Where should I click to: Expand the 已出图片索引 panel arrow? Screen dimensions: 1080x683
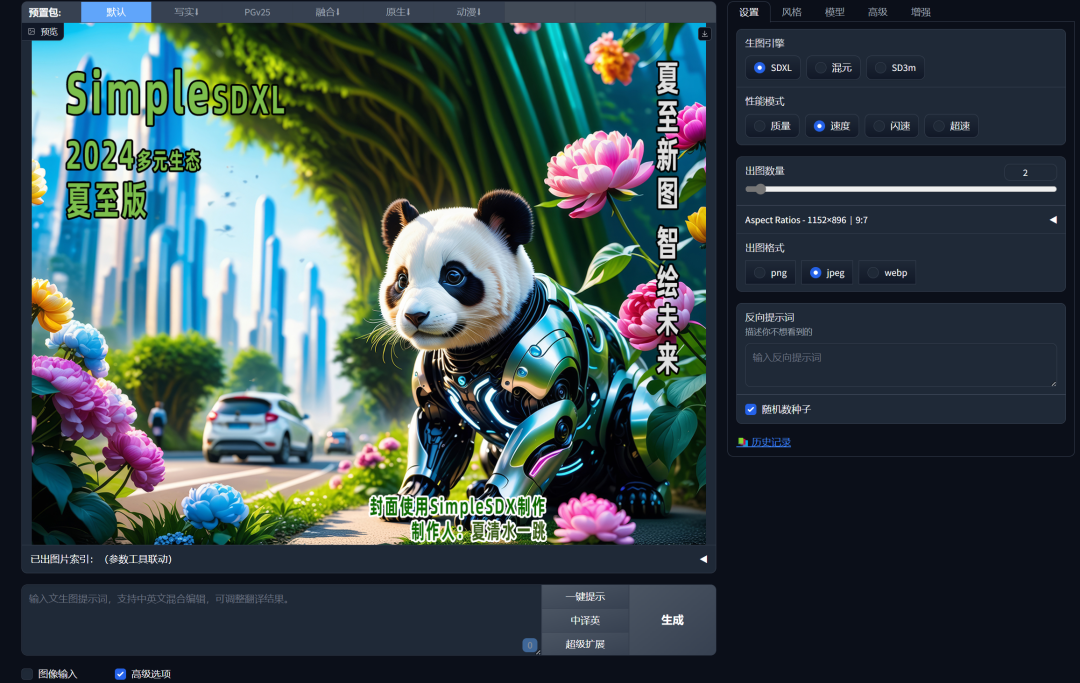703,559
